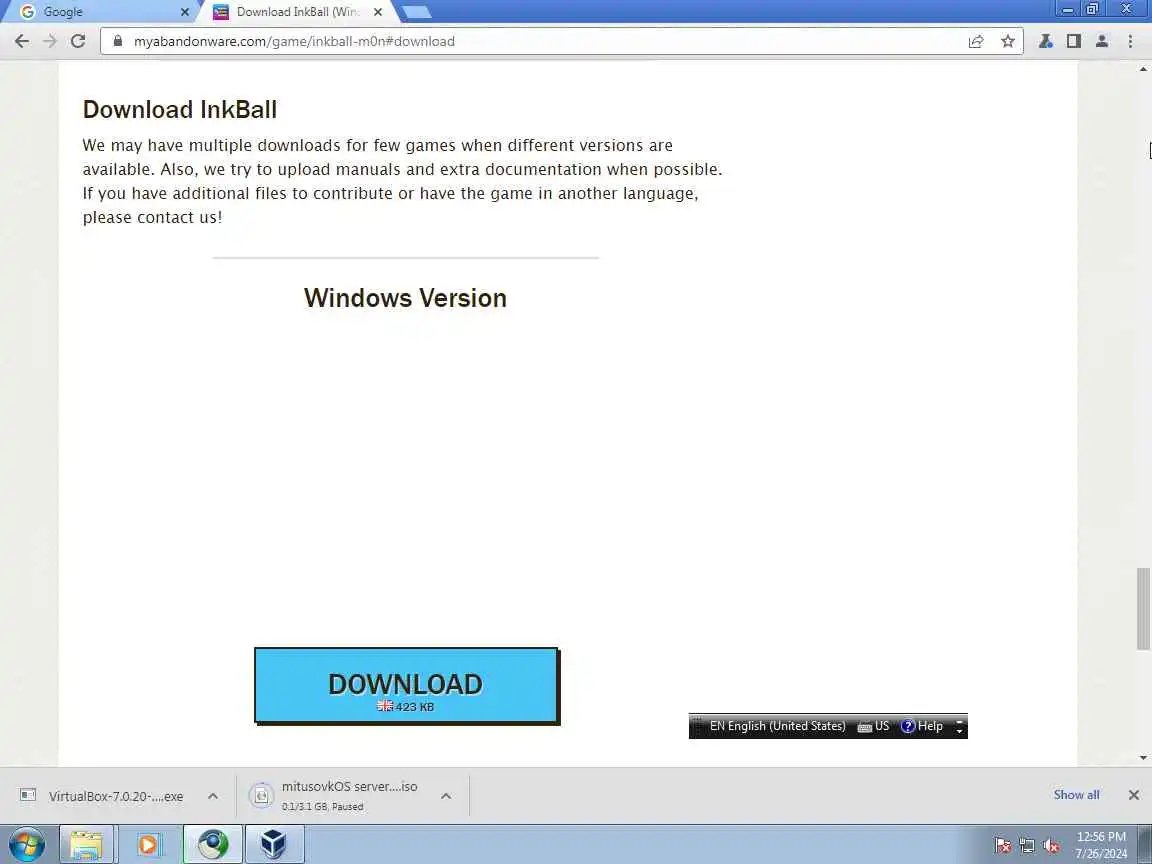Select EN English language bar input
The height and width of the screenshot is (864, 1152).
(777, 726)
